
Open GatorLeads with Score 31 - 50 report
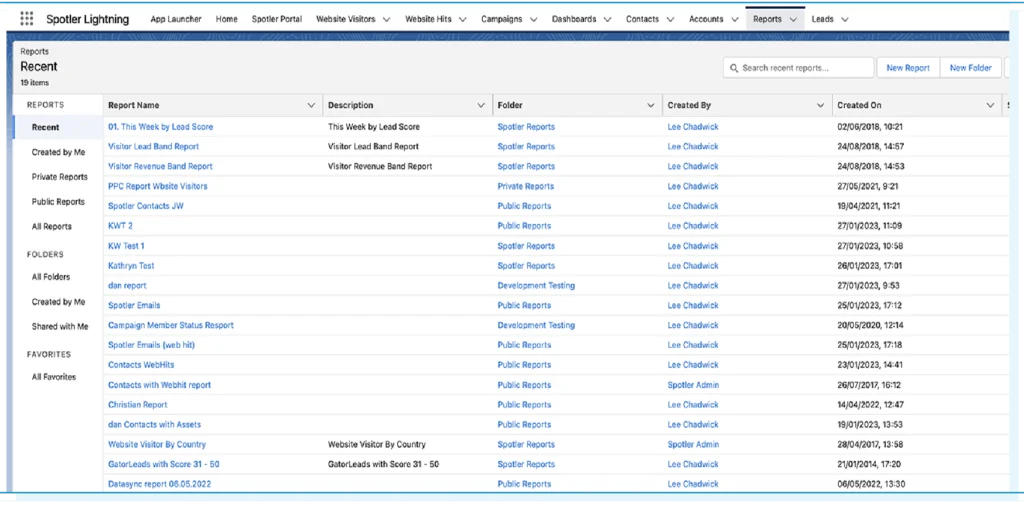[163, 464]
